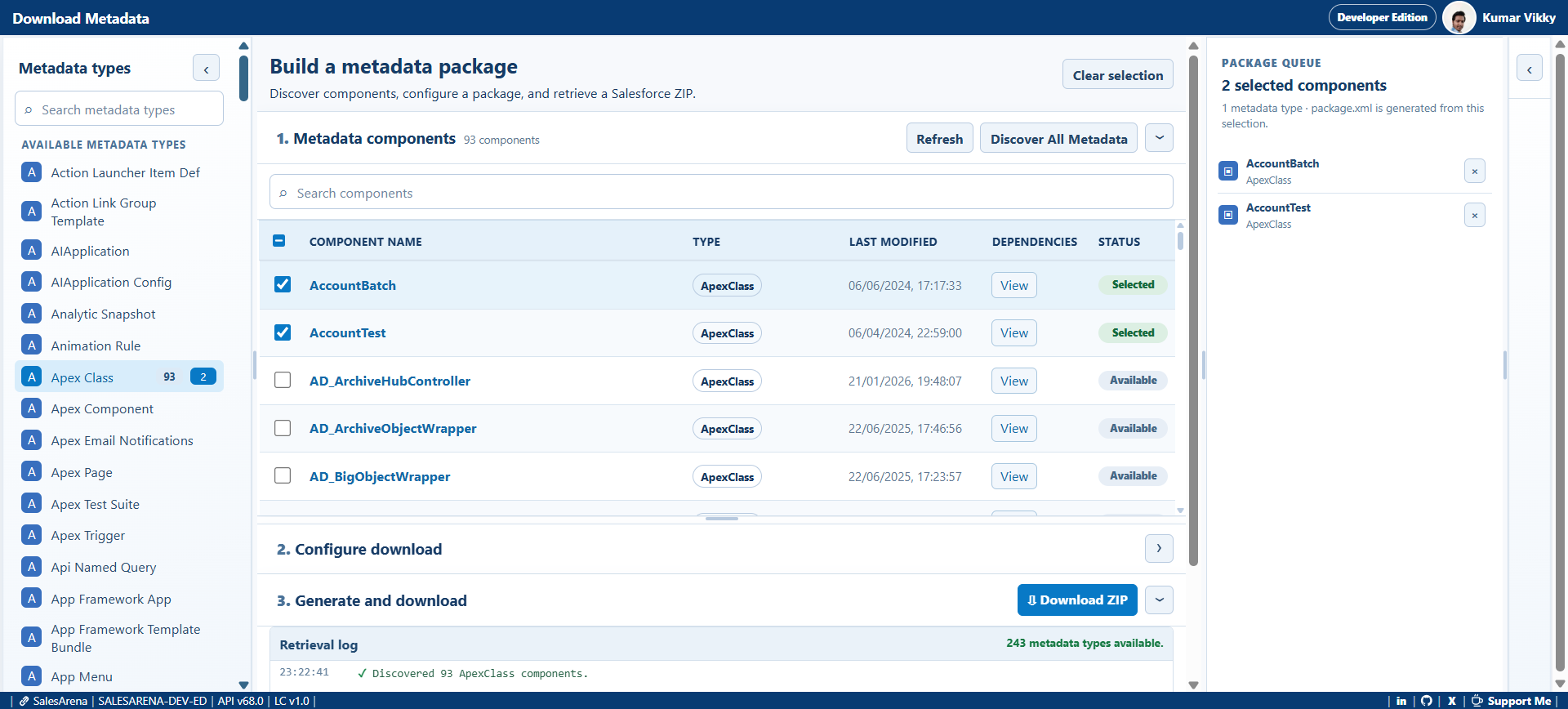
Task: Click the Api Named Query type icon
Action: (x=31, y=567)
